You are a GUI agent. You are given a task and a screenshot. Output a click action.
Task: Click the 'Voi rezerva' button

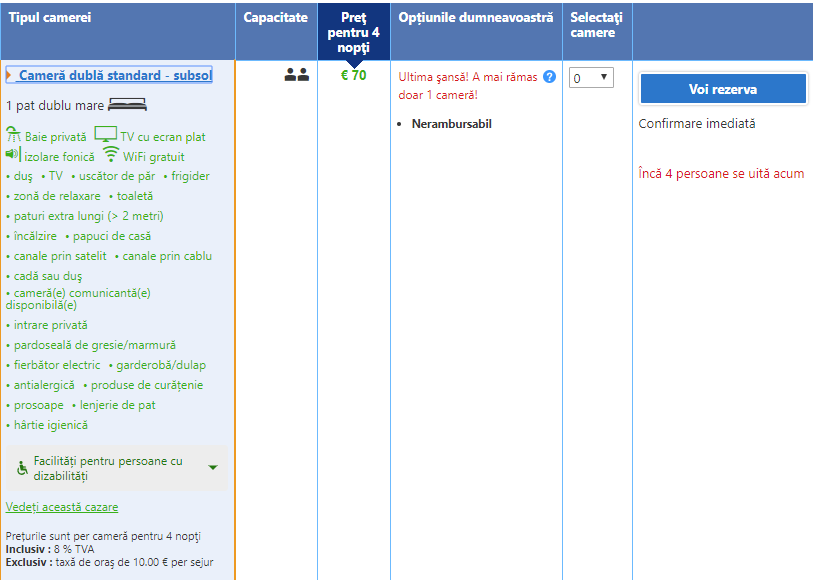click(x=722, y=89)
